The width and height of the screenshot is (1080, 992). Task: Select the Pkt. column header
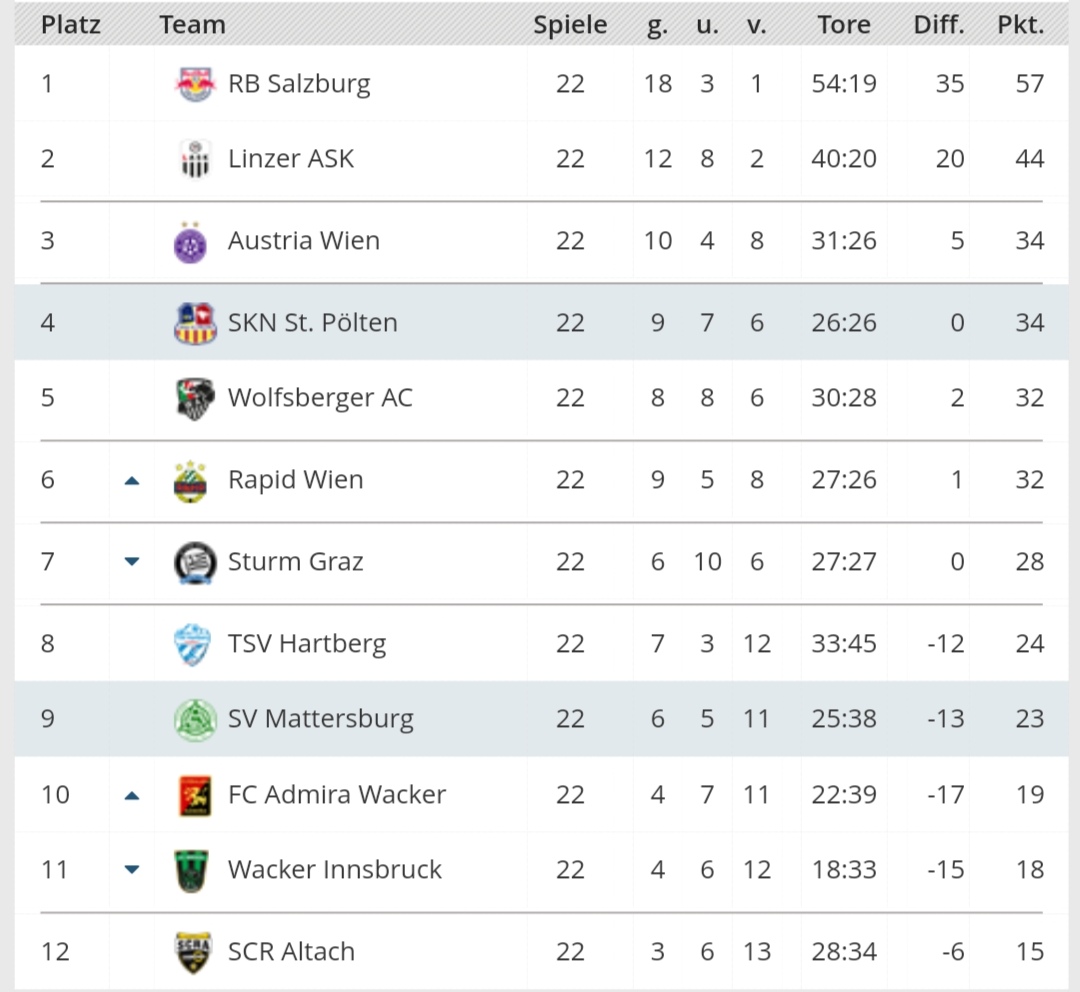[1021, 25]
